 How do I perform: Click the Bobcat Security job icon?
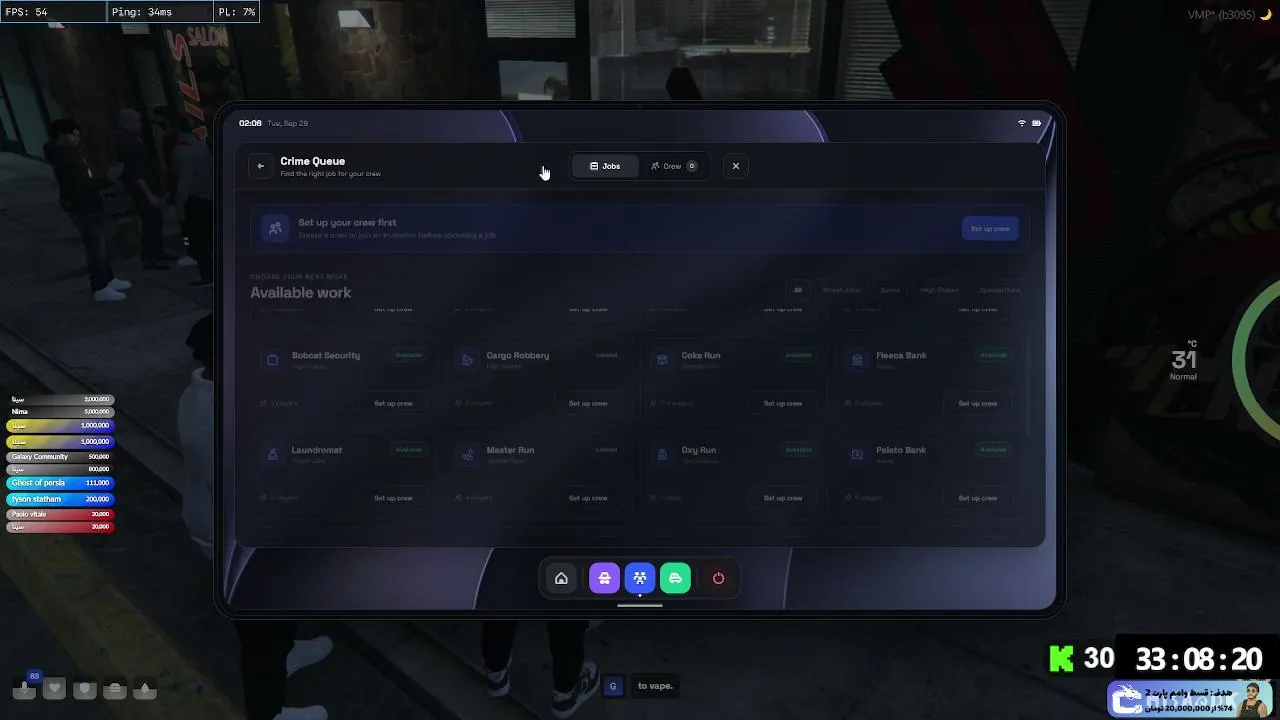click(x=272, y=359)
